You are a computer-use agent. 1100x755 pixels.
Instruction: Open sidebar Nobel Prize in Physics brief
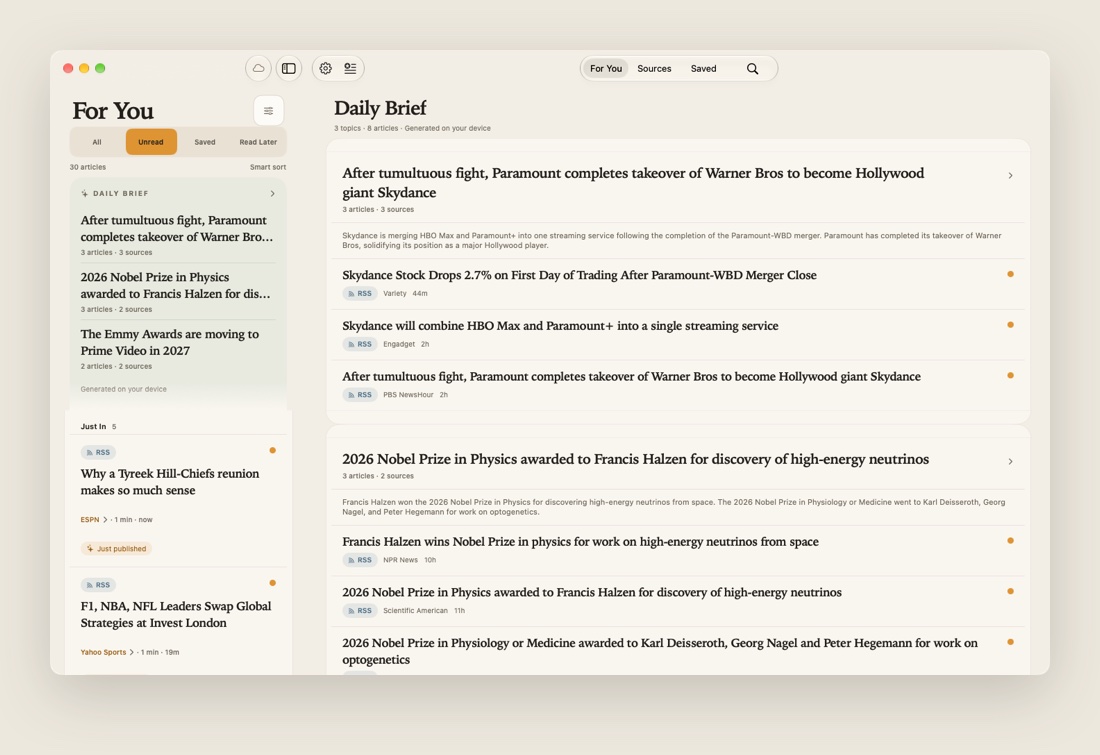(x=177, y=292)
